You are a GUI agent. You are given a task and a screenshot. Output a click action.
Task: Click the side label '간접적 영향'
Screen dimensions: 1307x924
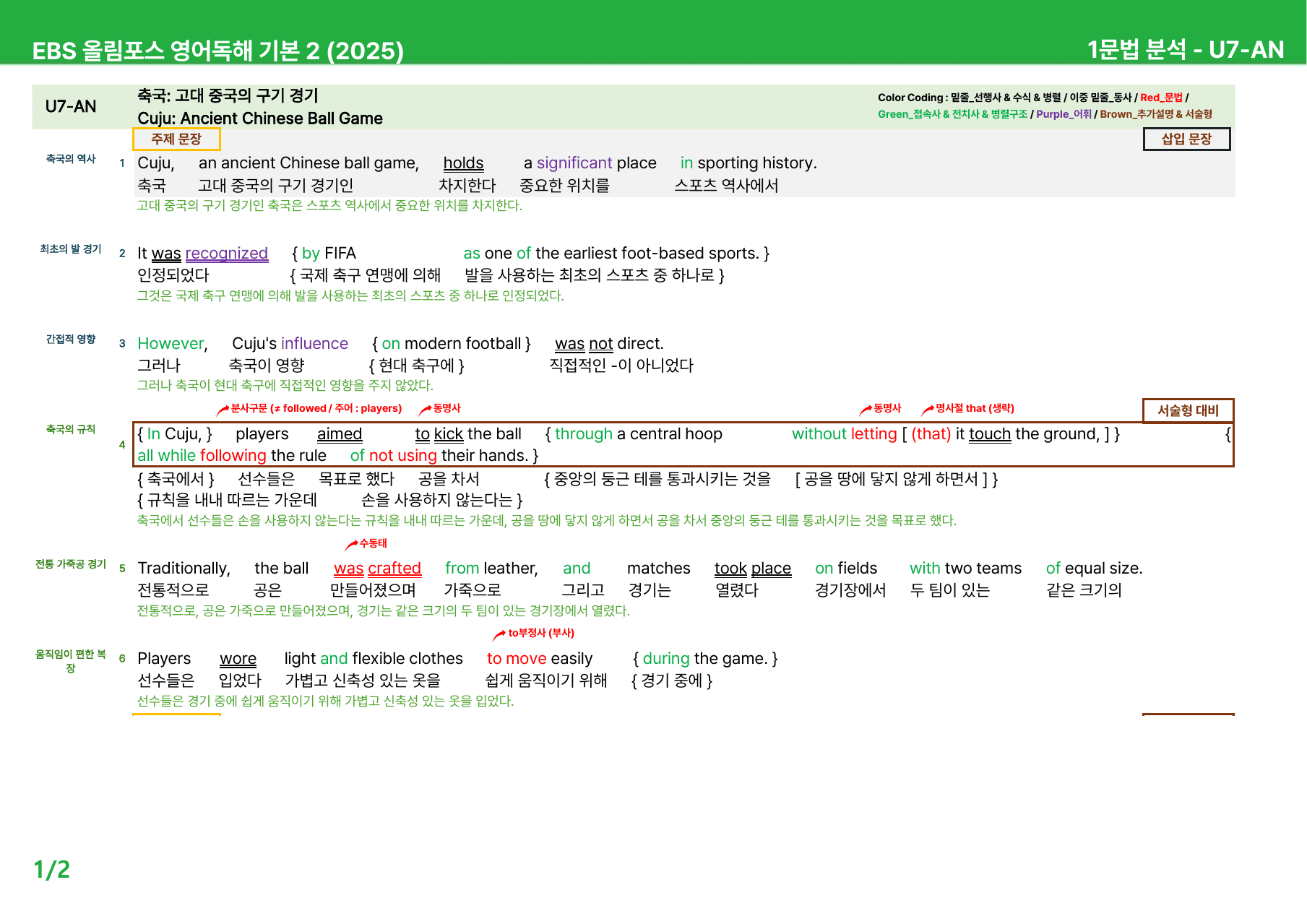click(x=71, y=340)
